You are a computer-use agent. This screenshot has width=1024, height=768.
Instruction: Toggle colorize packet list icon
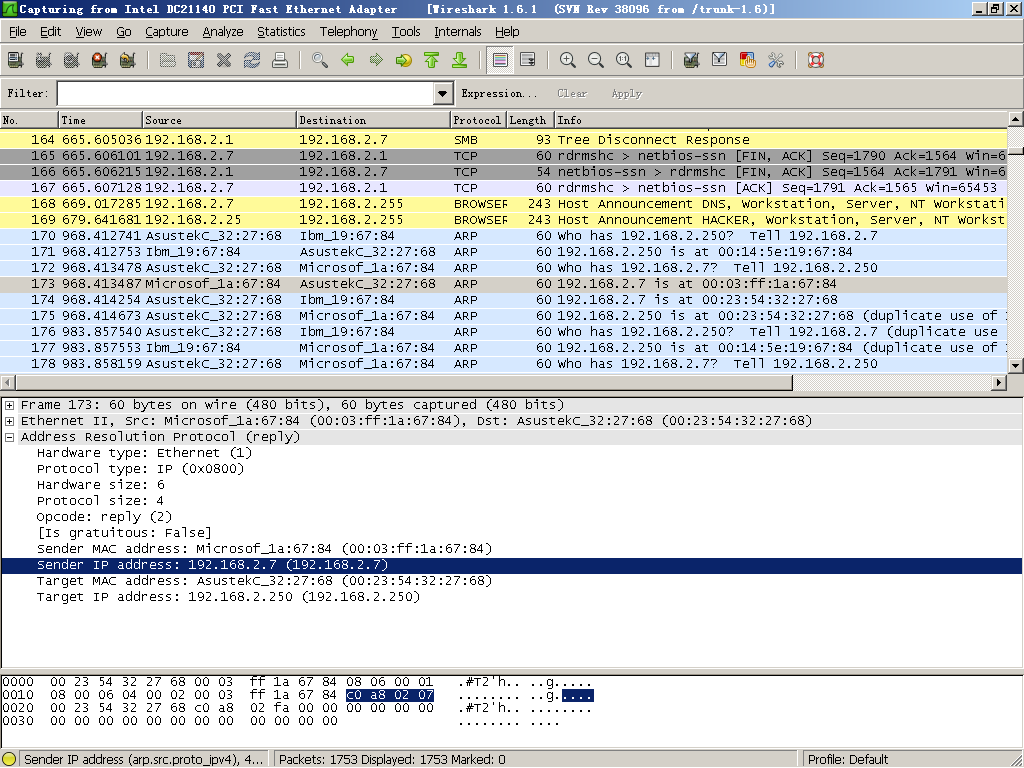[500, 61]
